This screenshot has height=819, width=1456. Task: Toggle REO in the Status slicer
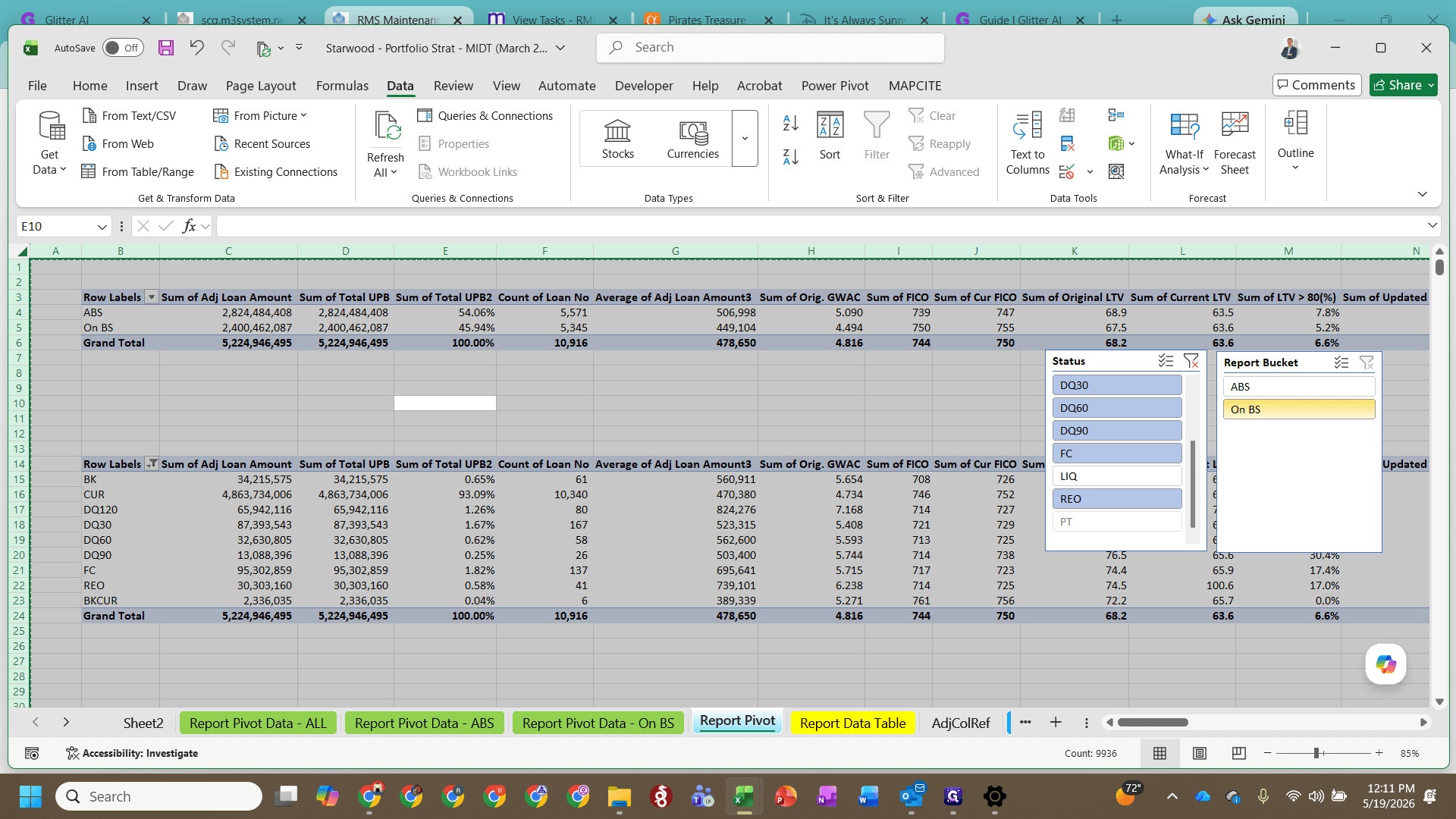click(x=1116, y=499)
